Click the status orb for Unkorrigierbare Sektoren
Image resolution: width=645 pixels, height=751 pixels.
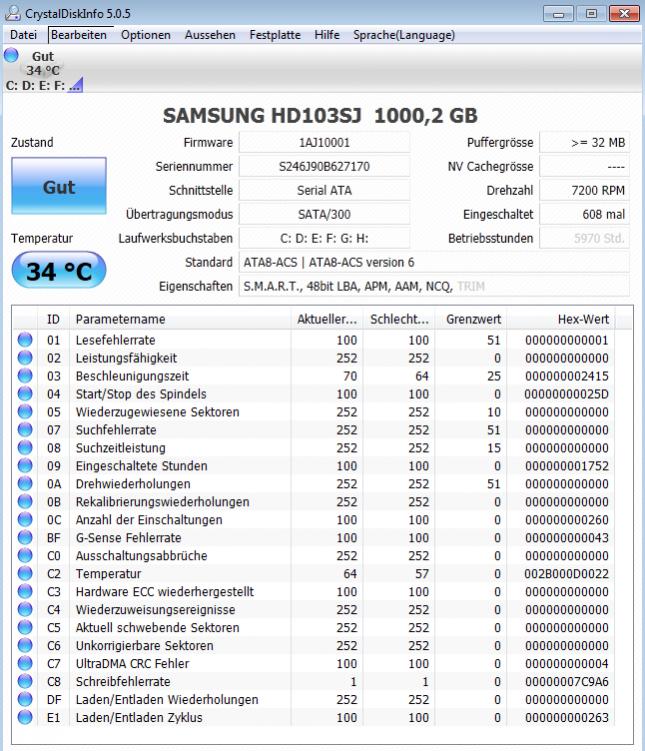(25, 645)
